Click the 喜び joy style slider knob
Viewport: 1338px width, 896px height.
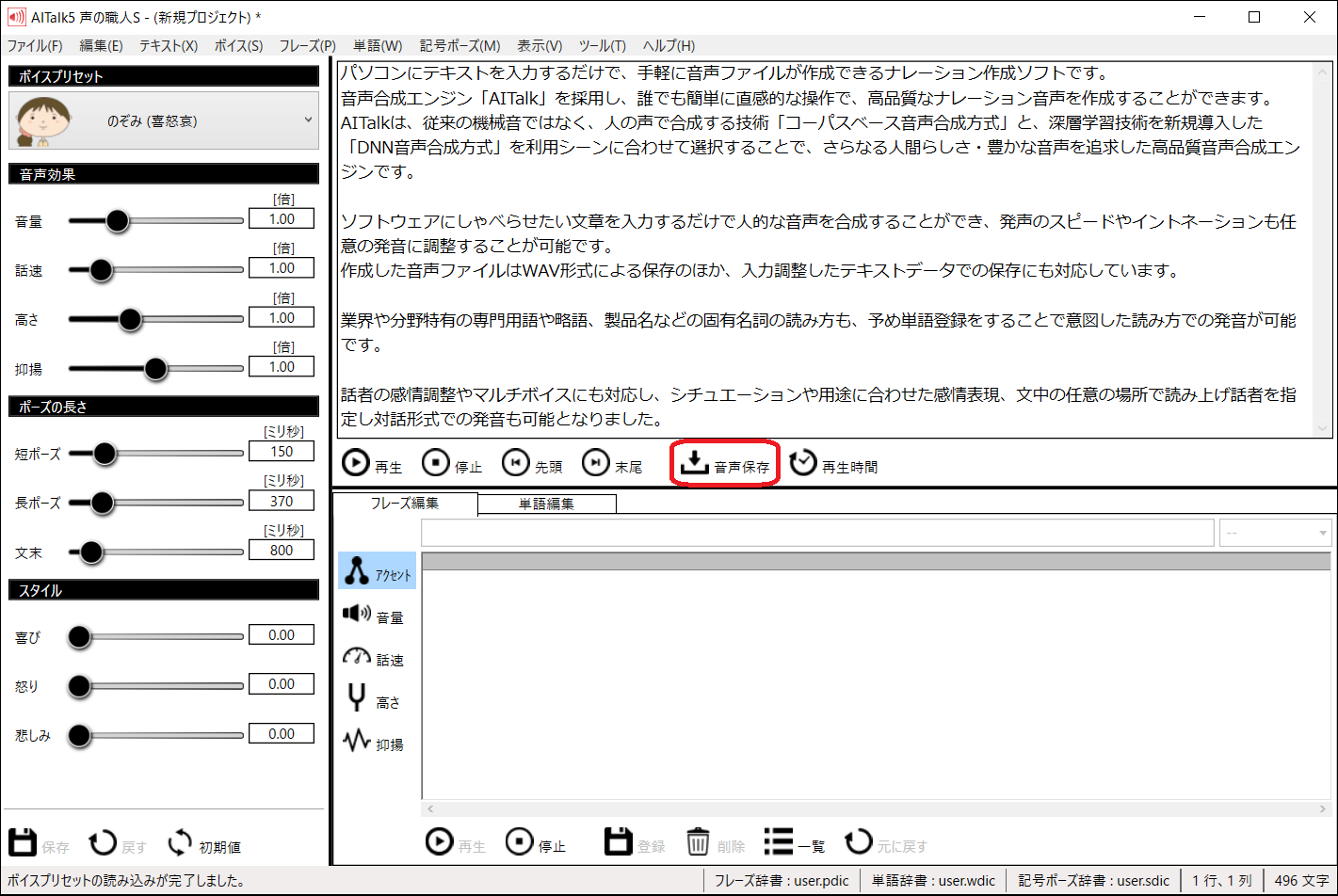tap(79, 637)
